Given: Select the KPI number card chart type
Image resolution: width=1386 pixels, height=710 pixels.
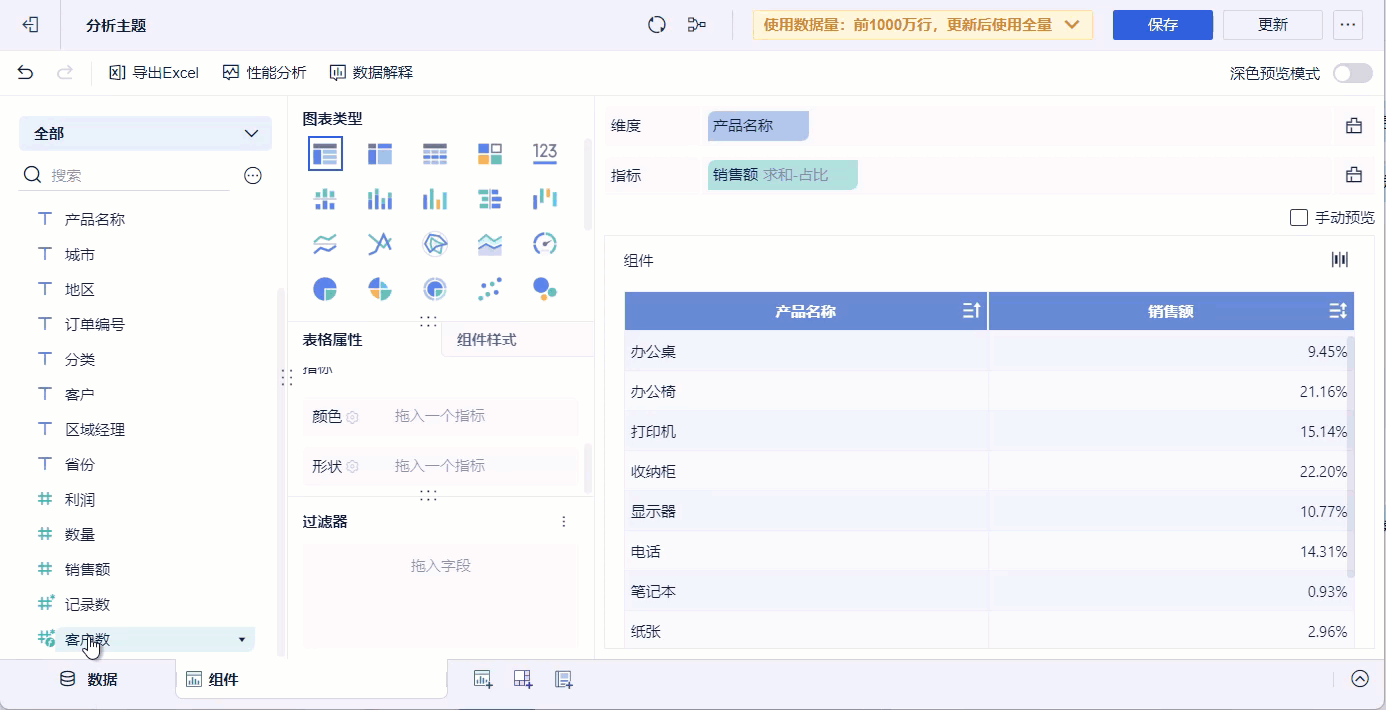Looking at the screenshot, I should click(x=545, y=153).
